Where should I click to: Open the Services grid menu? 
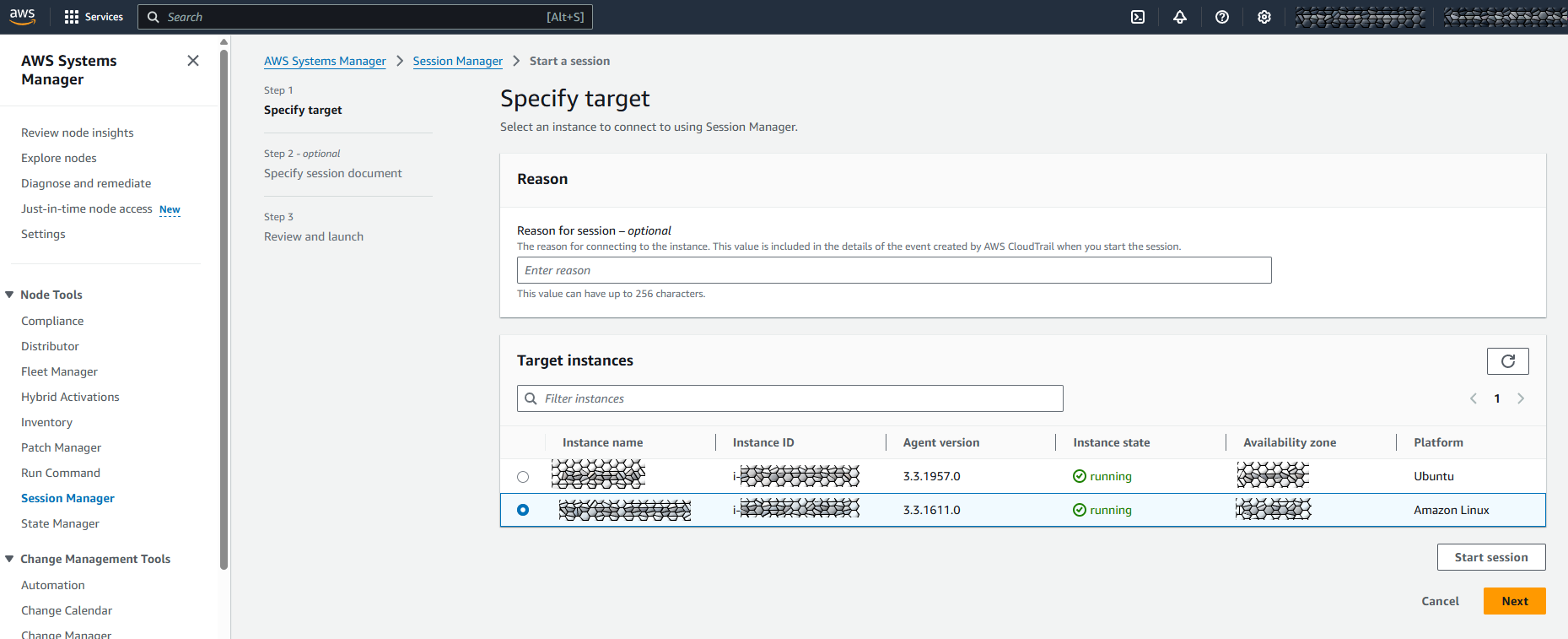tap(94, 17)
